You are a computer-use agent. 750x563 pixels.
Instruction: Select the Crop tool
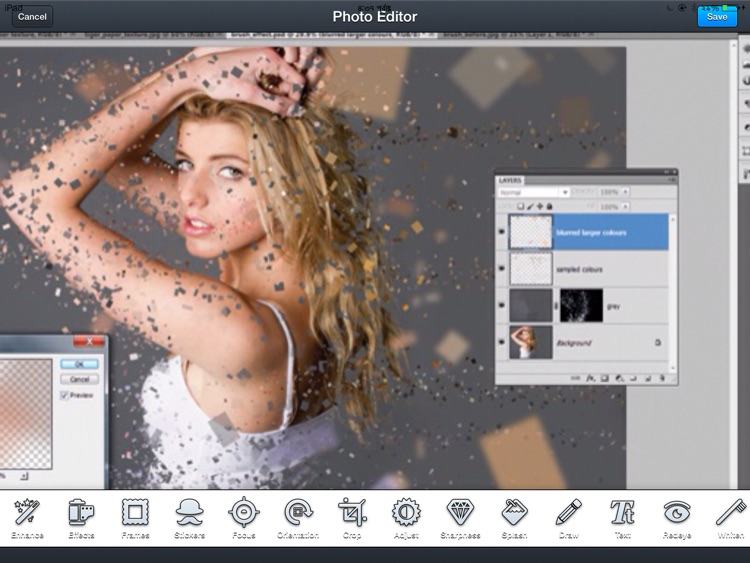pos(352,519)
